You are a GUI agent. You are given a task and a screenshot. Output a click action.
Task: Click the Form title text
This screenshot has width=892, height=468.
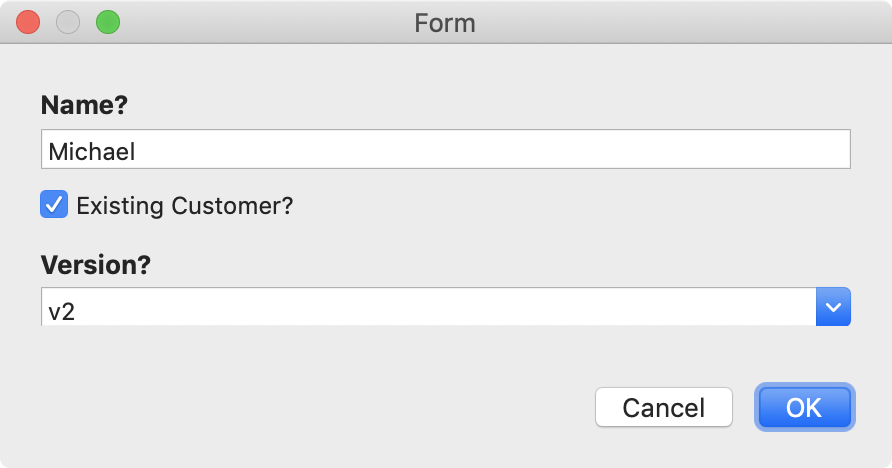point(445,23)
